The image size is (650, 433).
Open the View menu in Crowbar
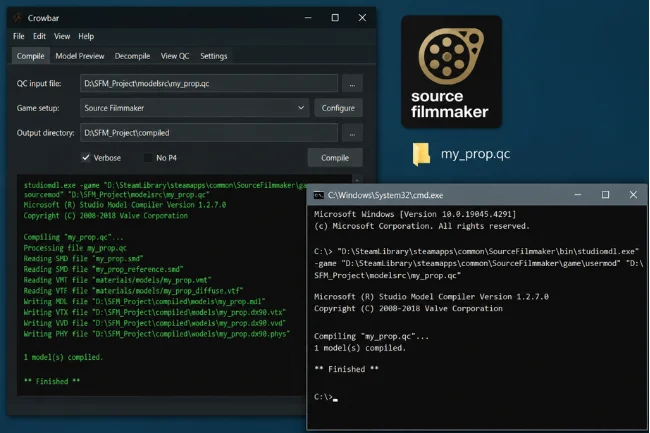(62, 36)
